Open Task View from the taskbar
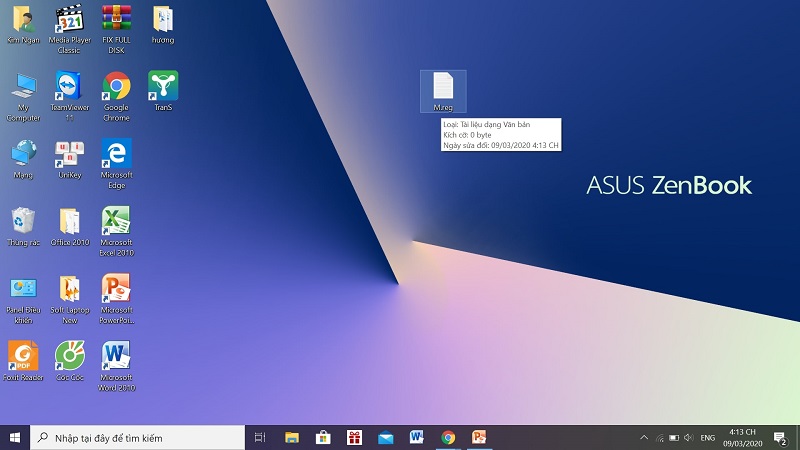This screenshot has width=800, height=450. (x=260, y=437)
